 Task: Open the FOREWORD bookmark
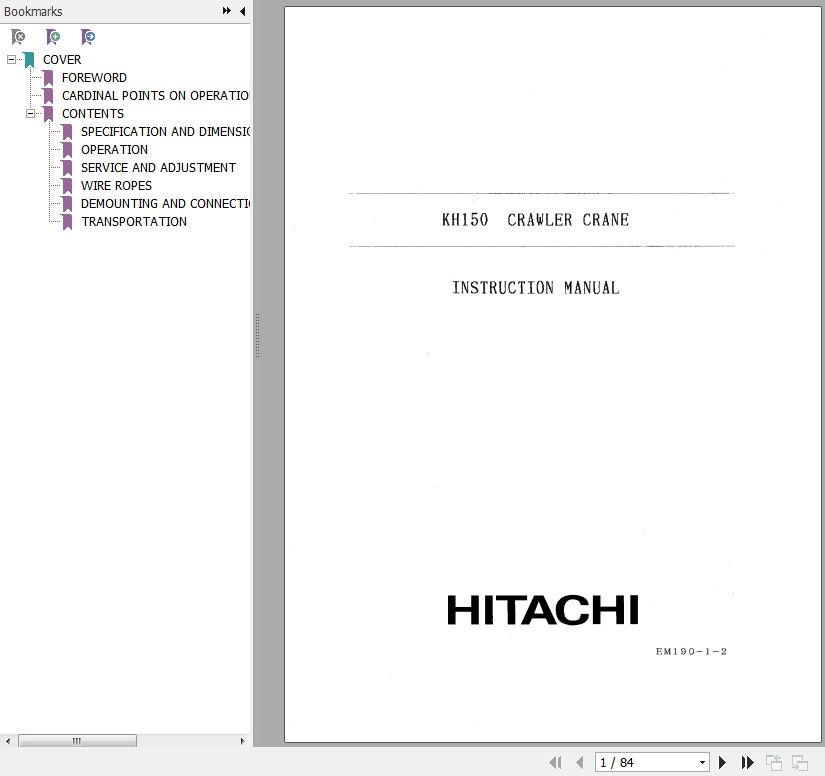(94, 77)
